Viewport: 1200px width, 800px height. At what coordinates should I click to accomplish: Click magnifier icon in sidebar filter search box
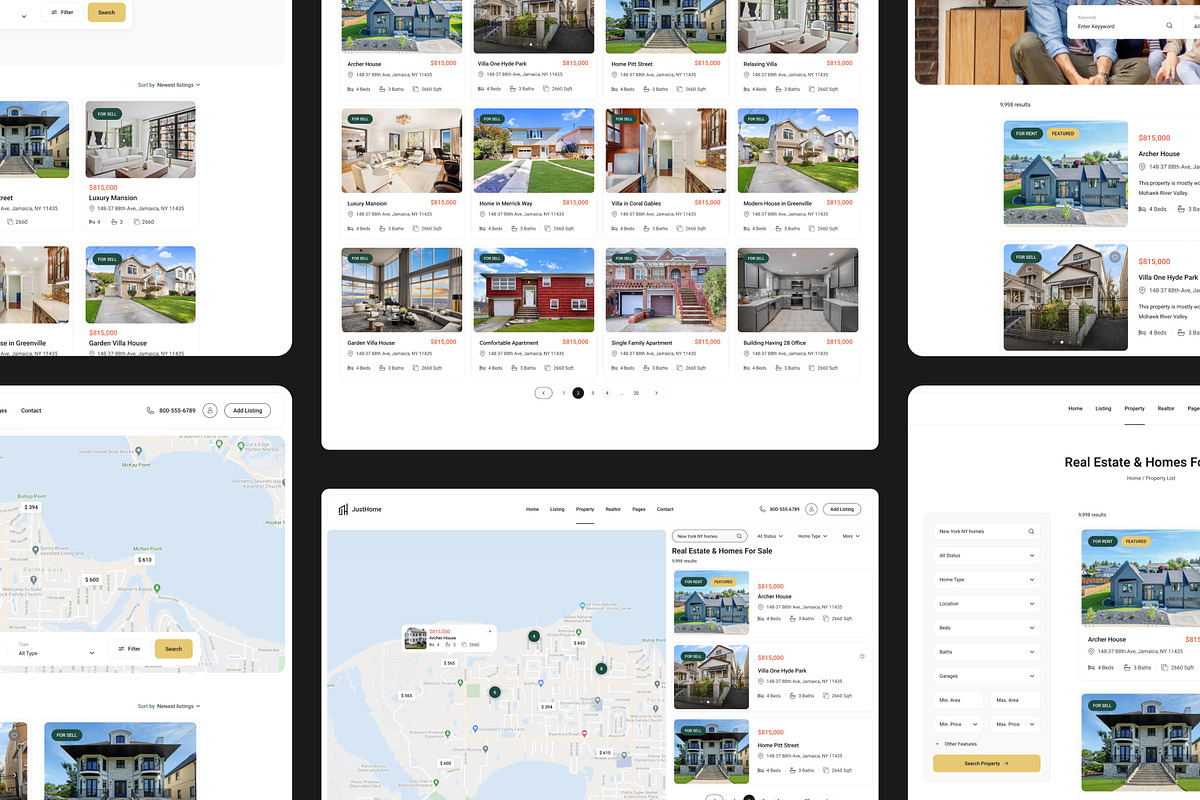[1031, 531]
